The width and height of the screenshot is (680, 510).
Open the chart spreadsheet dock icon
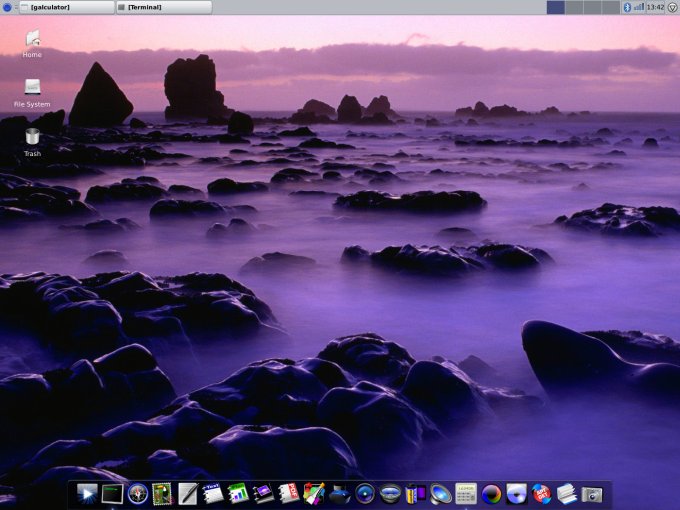pos(238,493)
